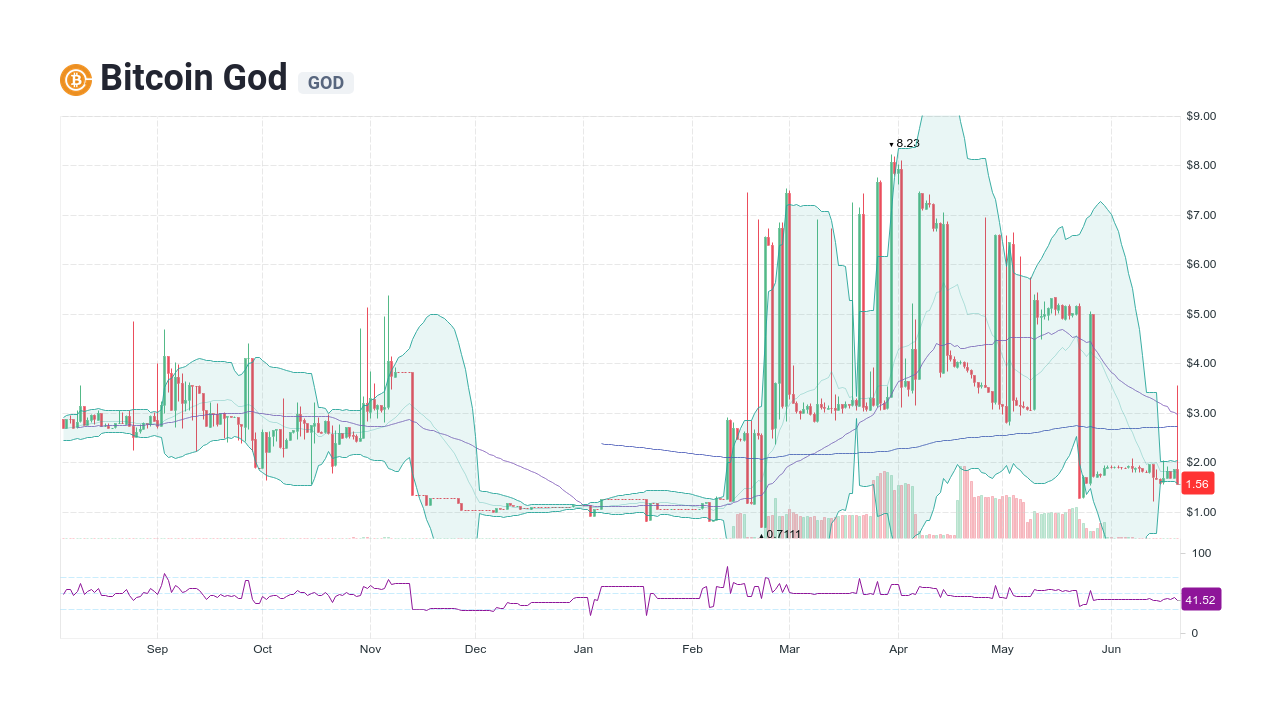
Task: Click the 100 label on RSI axis
Action: pyautogui.click(x=1201, y=553)
